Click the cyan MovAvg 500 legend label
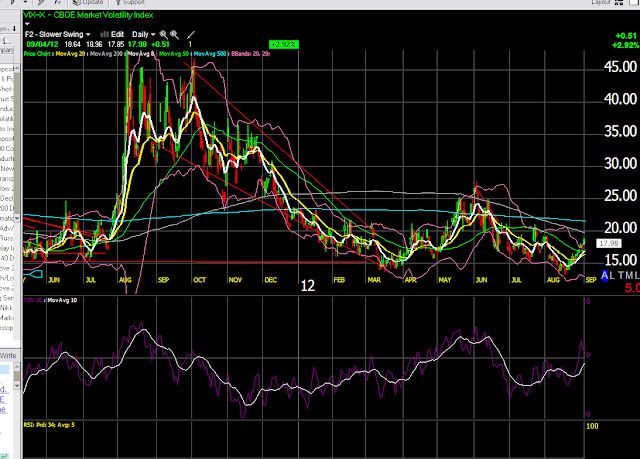 [211, 53]
